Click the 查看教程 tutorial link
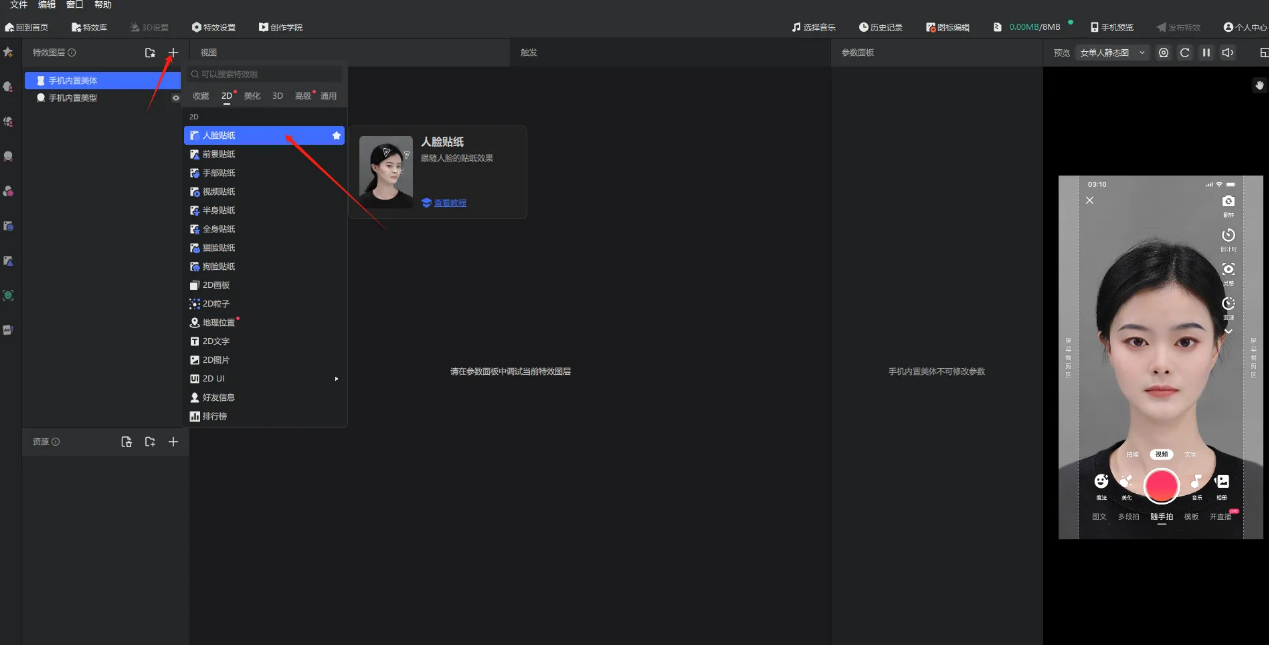 tap(449, 203)
